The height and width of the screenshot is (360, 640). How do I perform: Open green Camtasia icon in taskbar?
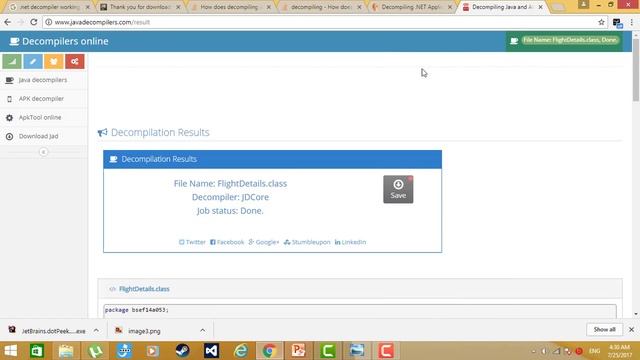328,351
